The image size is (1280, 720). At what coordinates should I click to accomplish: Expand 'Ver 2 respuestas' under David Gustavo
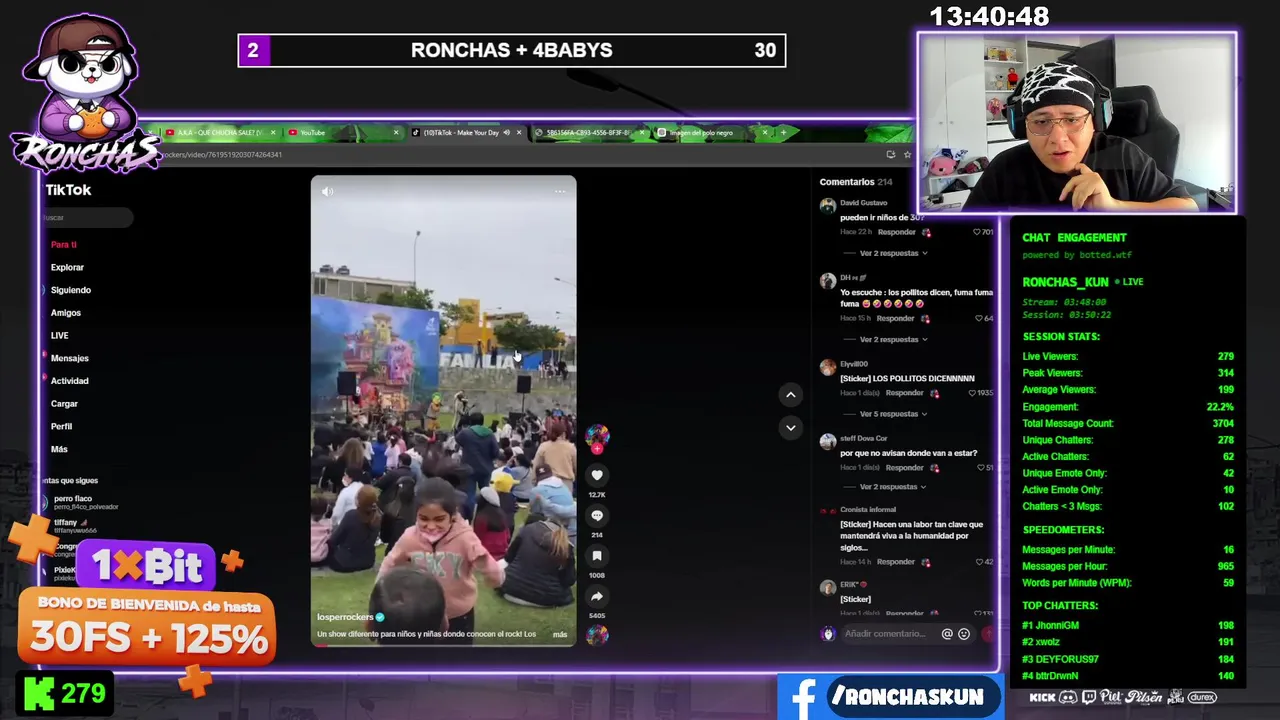coord(893,254)
